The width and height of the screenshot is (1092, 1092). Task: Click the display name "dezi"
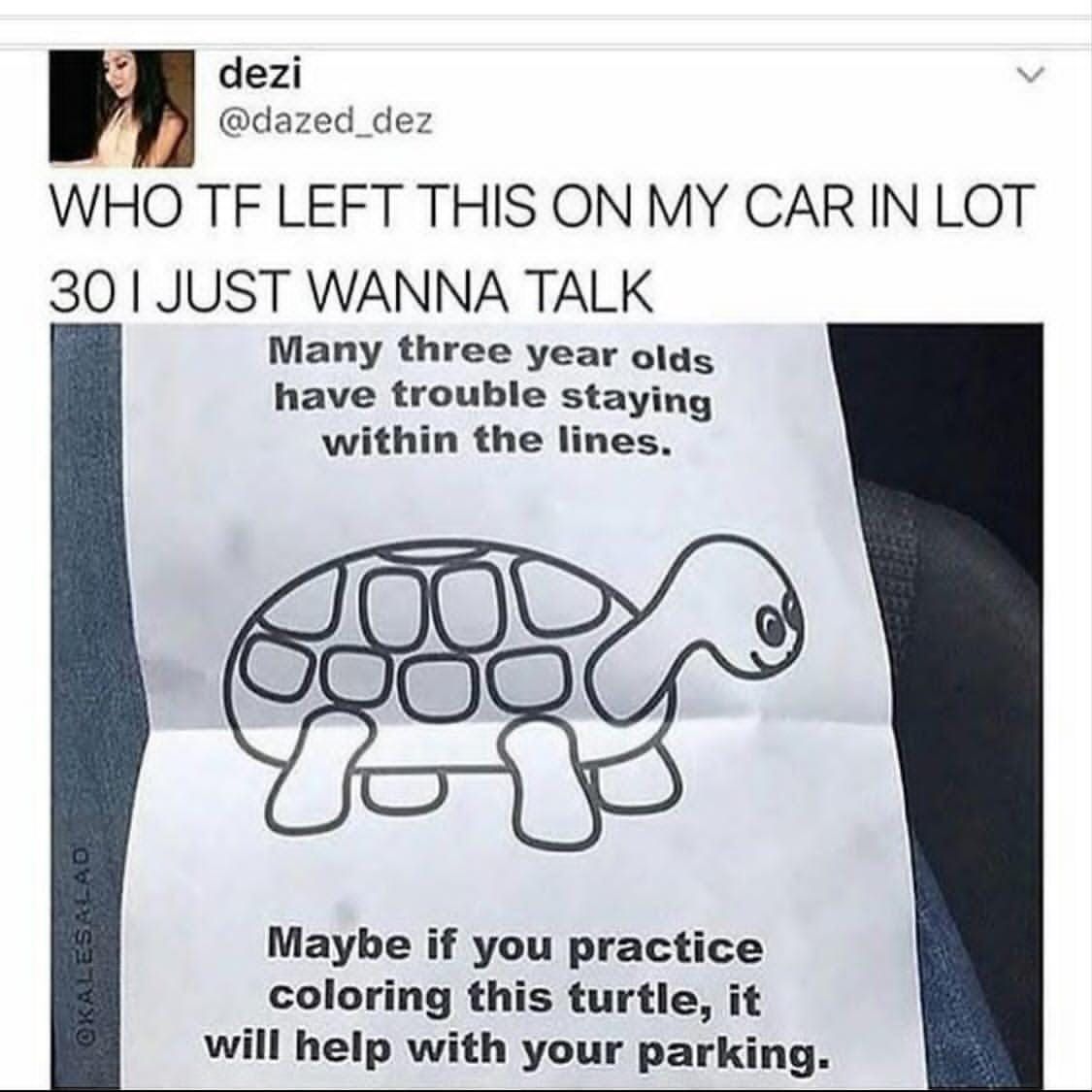coord(260,75)
